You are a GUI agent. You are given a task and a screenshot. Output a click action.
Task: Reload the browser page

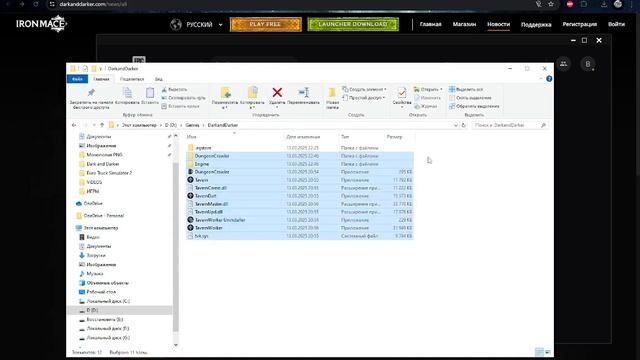(x=36, y=4)
